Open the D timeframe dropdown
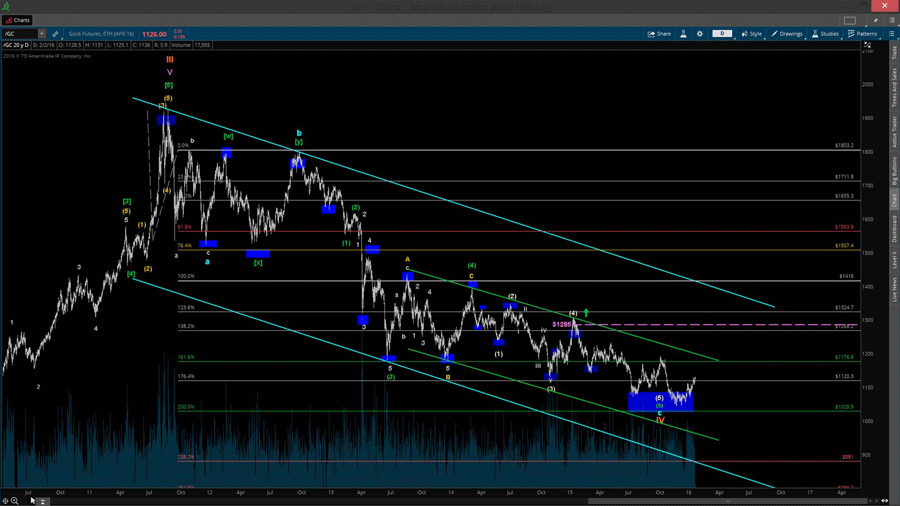The height and width of the screenshot is (506, 900). 722,34
